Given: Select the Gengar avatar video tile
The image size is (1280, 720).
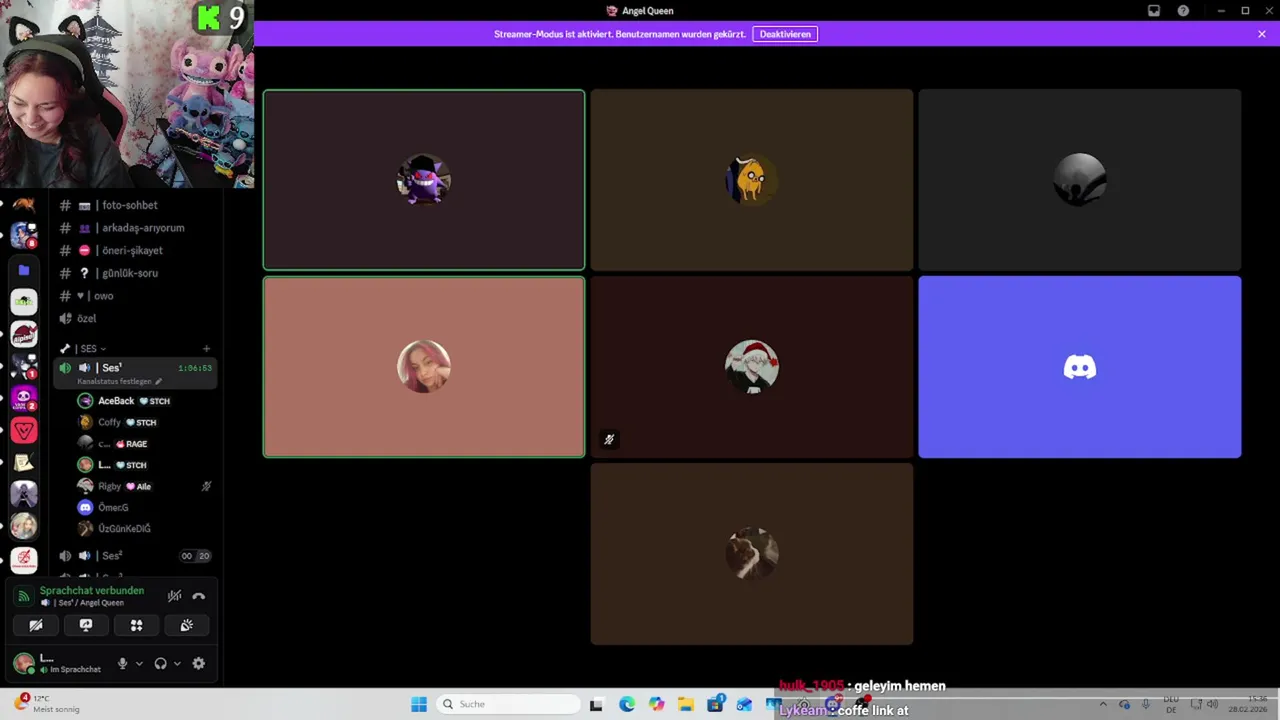Looking at the screenshot, I should pyautogui.click(x=424, y=180).
